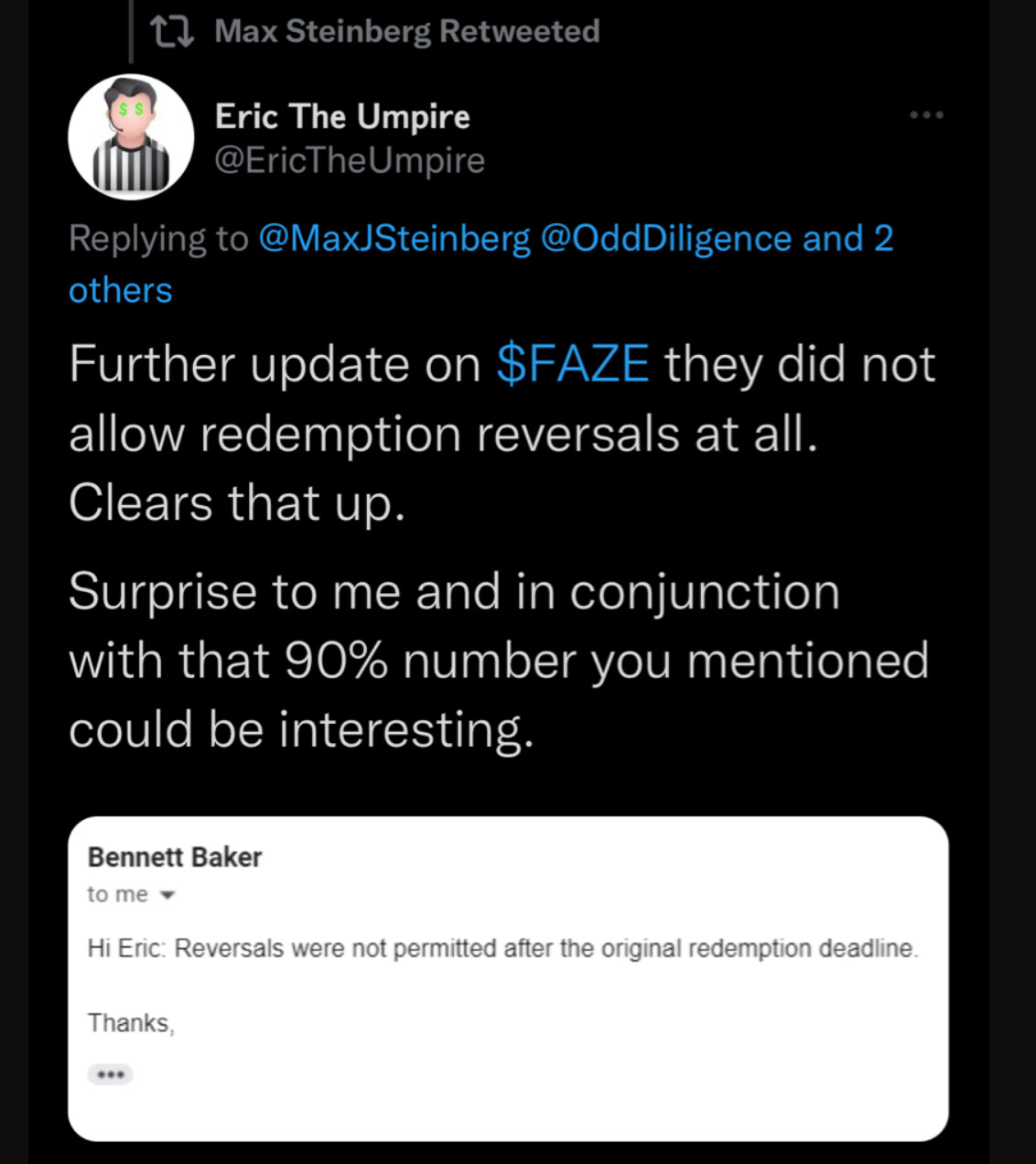
Task: Expand the "to me" recipient dropdown arrow
Action: (167, 896)
